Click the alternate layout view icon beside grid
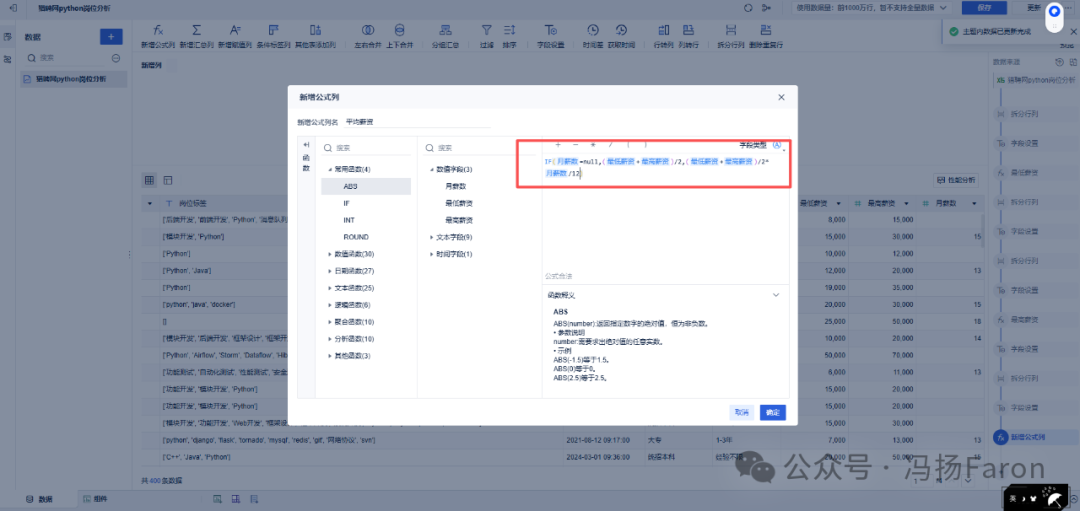 tap(168, 180)
